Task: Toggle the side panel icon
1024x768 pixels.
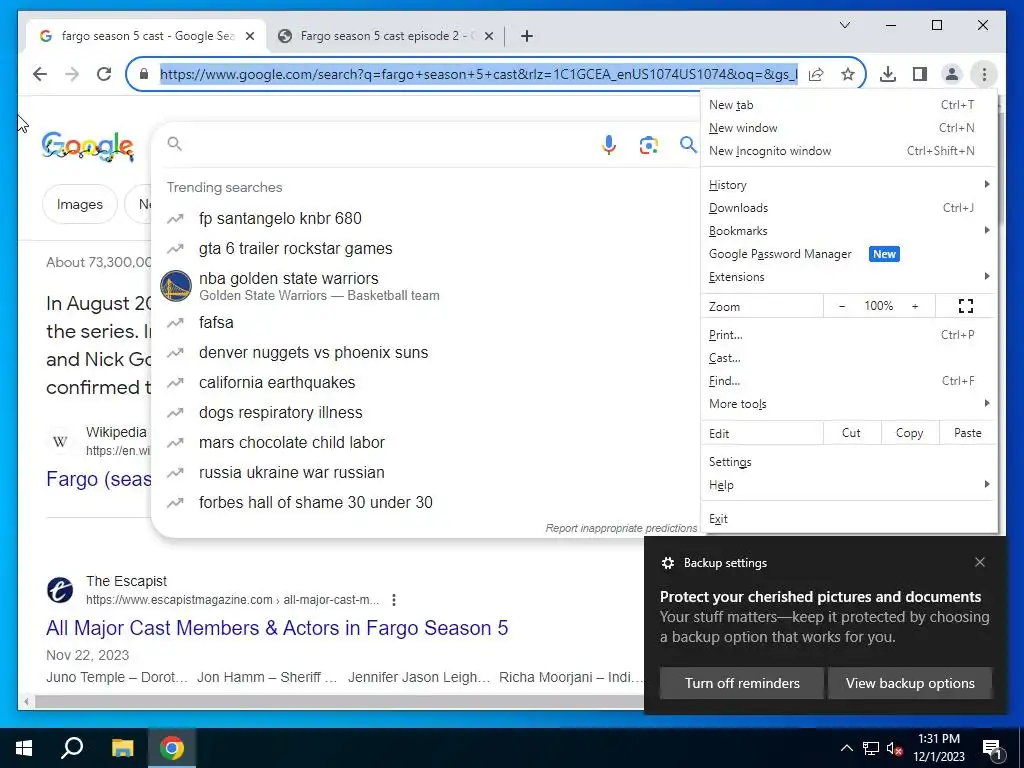Action: pos(920,74)
